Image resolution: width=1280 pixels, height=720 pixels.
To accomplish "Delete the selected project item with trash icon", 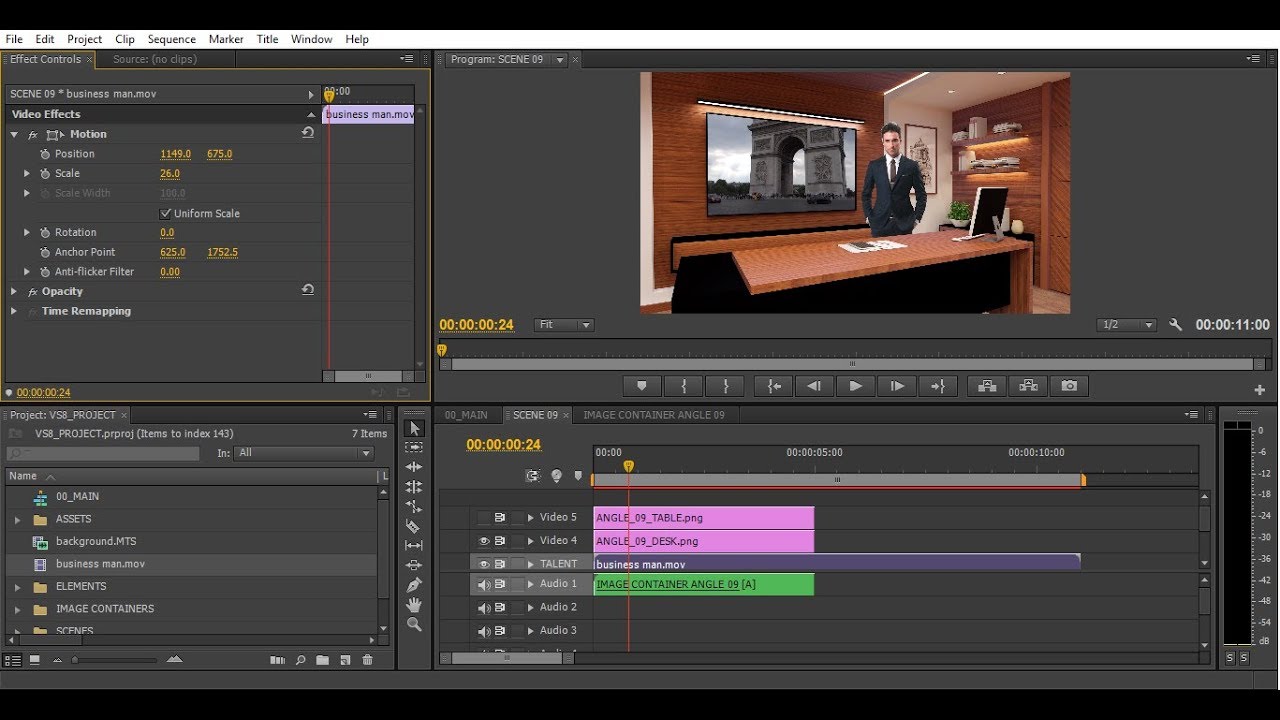I will pyautogui.click(x=367, y=660).
